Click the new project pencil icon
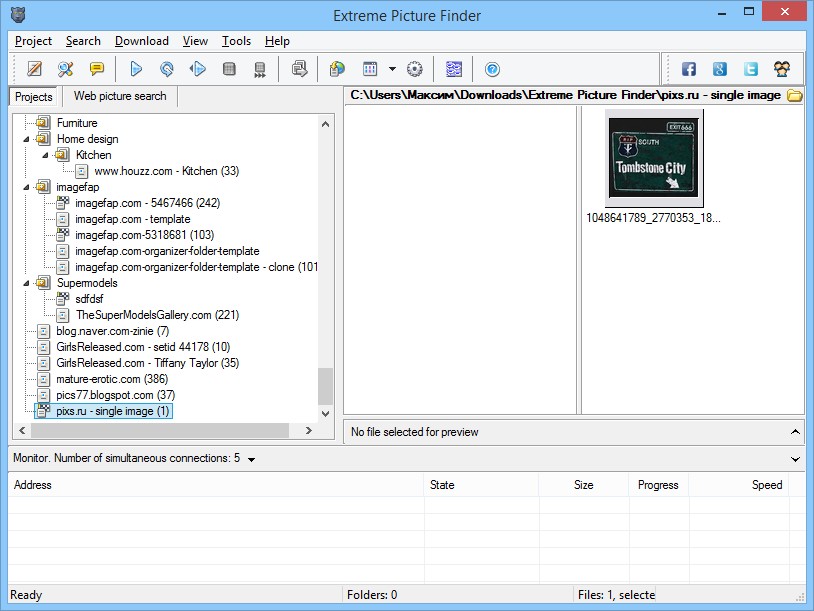Viewport: 814px width, 611px height. (x=34, y=69)
